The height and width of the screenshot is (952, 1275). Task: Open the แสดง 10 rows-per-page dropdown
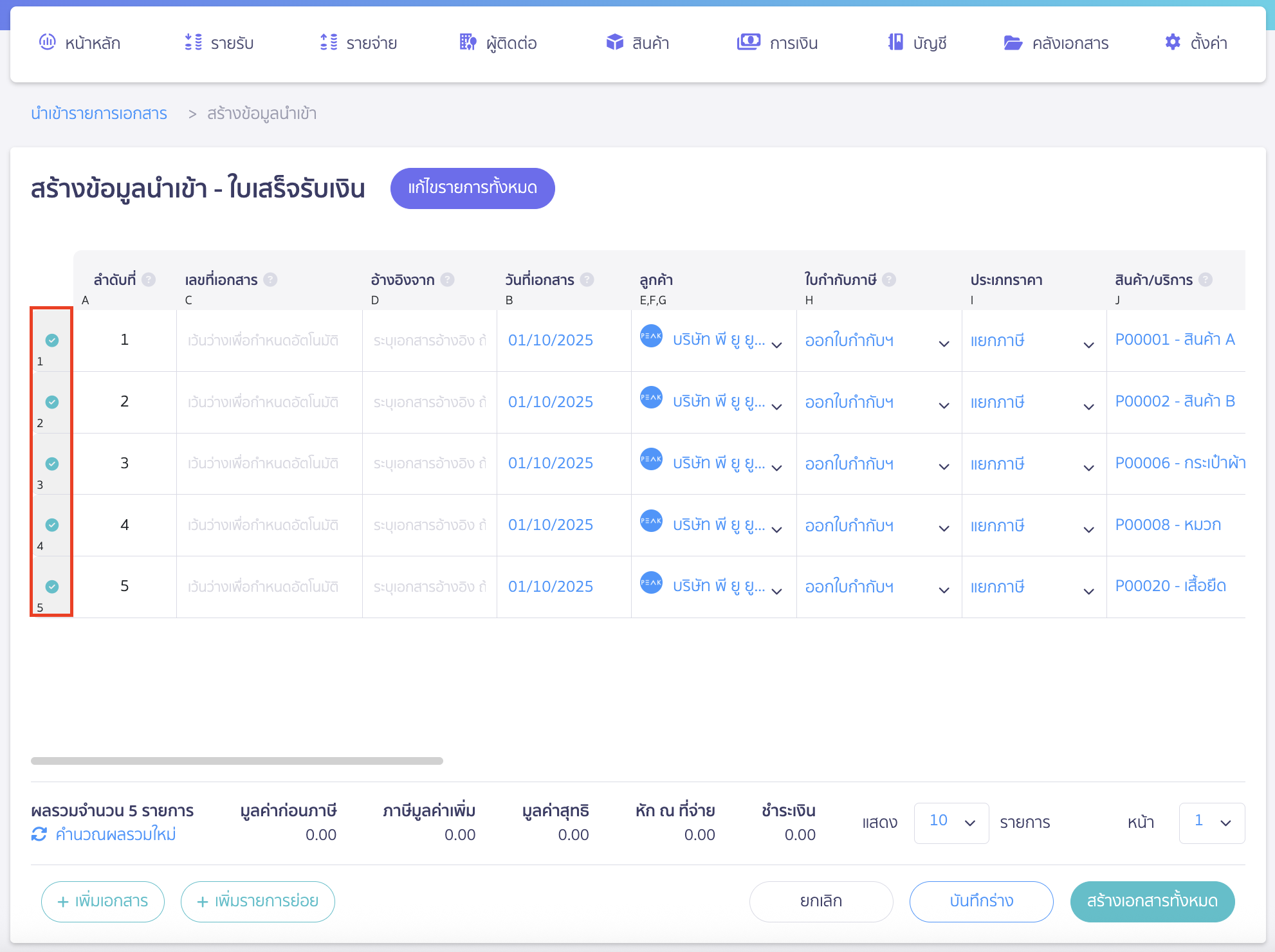(x=951, y=823)
